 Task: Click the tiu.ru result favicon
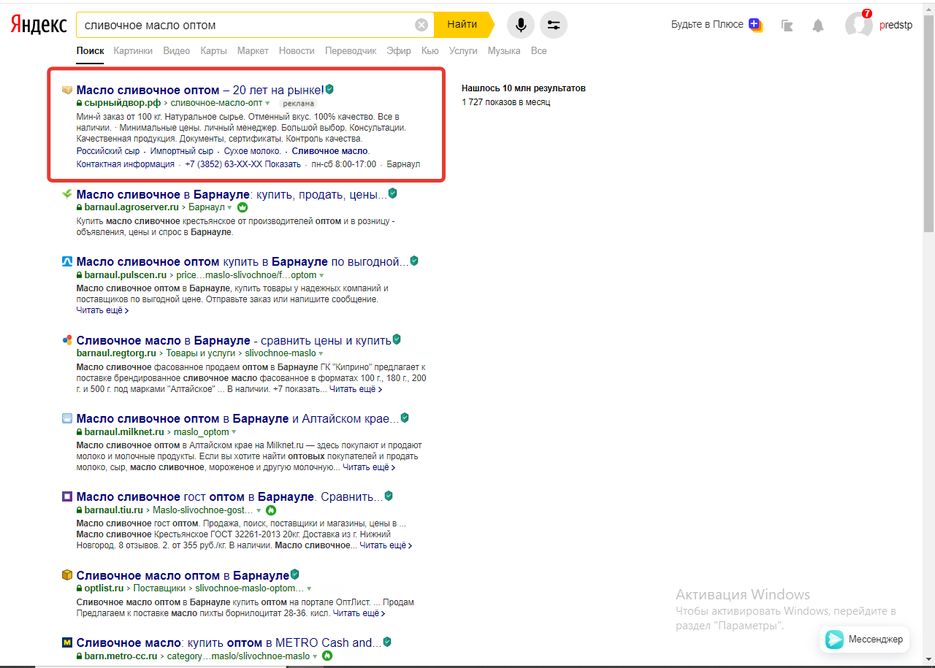point(67,496)
